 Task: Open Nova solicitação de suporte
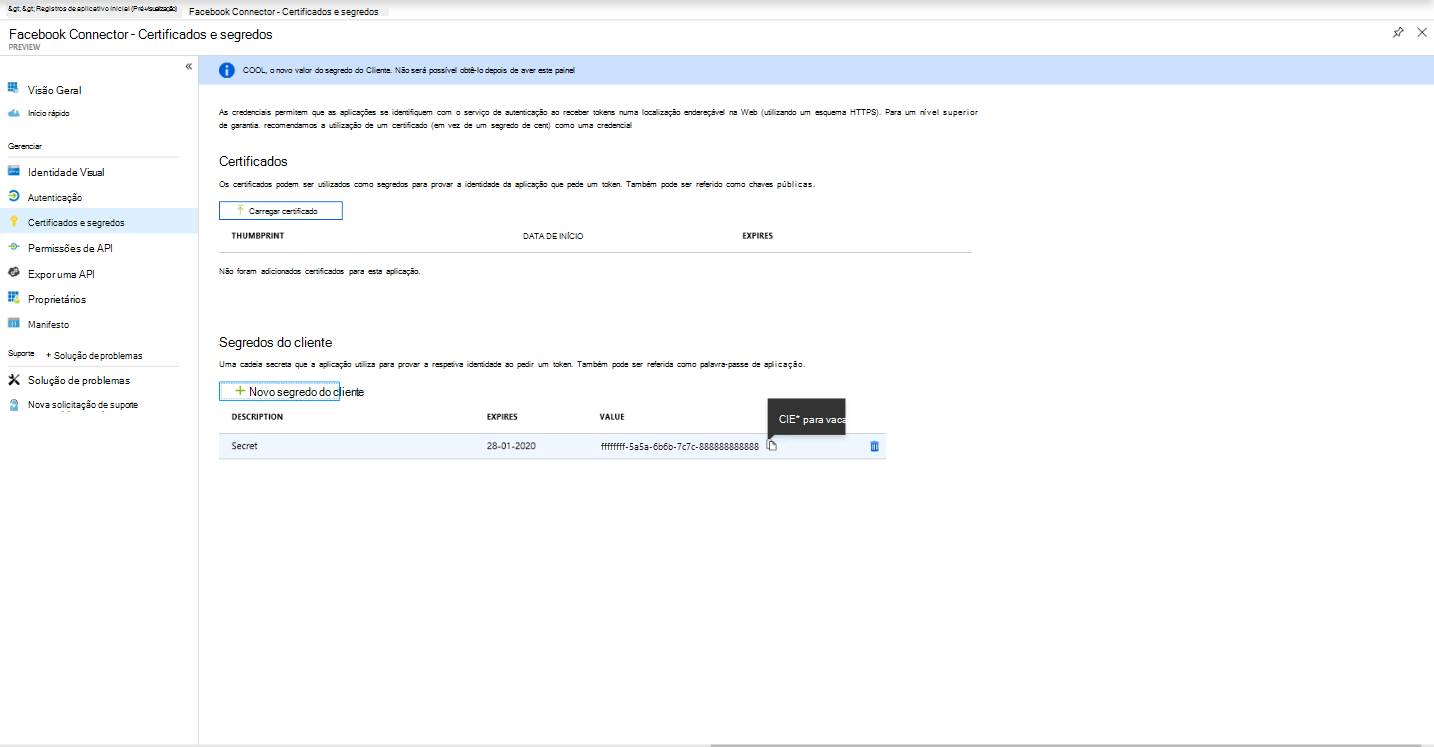[x=83, y=405]
